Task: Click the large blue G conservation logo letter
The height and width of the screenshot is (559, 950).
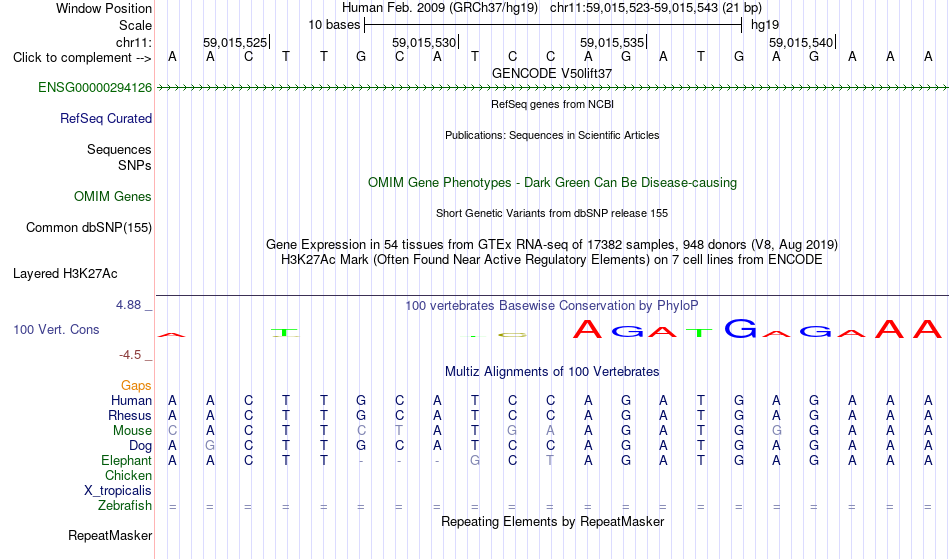Action: (x=740, y=328)
